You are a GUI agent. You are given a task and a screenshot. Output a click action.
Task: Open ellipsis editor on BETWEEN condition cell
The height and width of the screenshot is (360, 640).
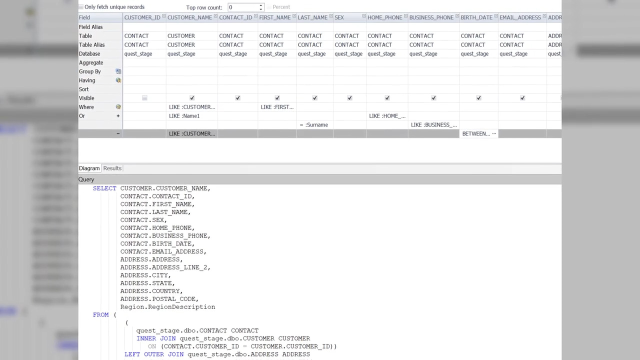pyautogui.click(x=494, y=133)
